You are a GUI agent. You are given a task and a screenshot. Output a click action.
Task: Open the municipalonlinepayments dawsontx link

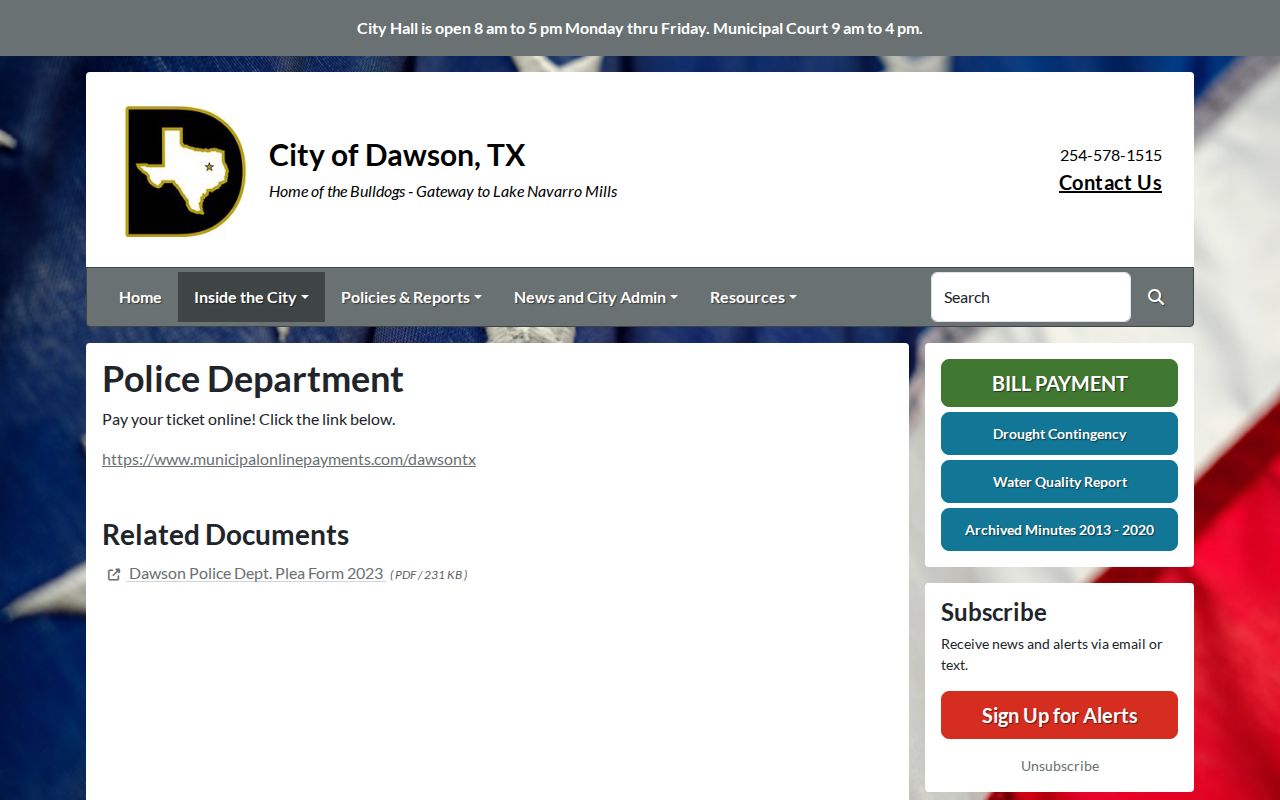(x=289, y=460)
